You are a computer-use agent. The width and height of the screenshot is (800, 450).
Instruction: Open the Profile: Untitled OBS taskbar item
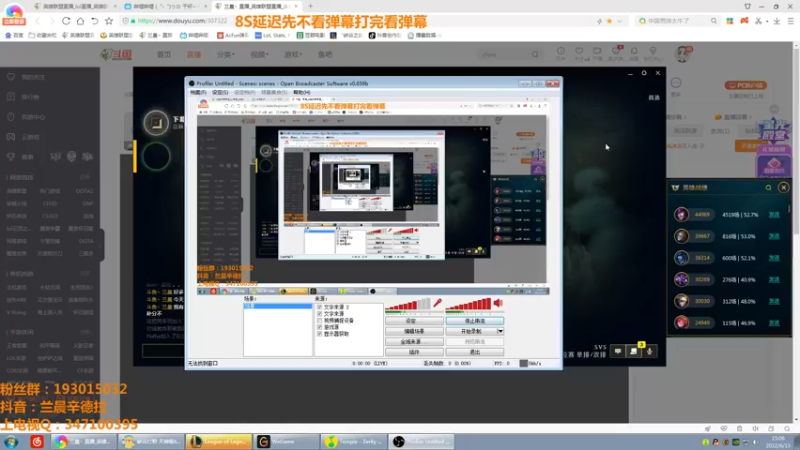tap(421, 441)
